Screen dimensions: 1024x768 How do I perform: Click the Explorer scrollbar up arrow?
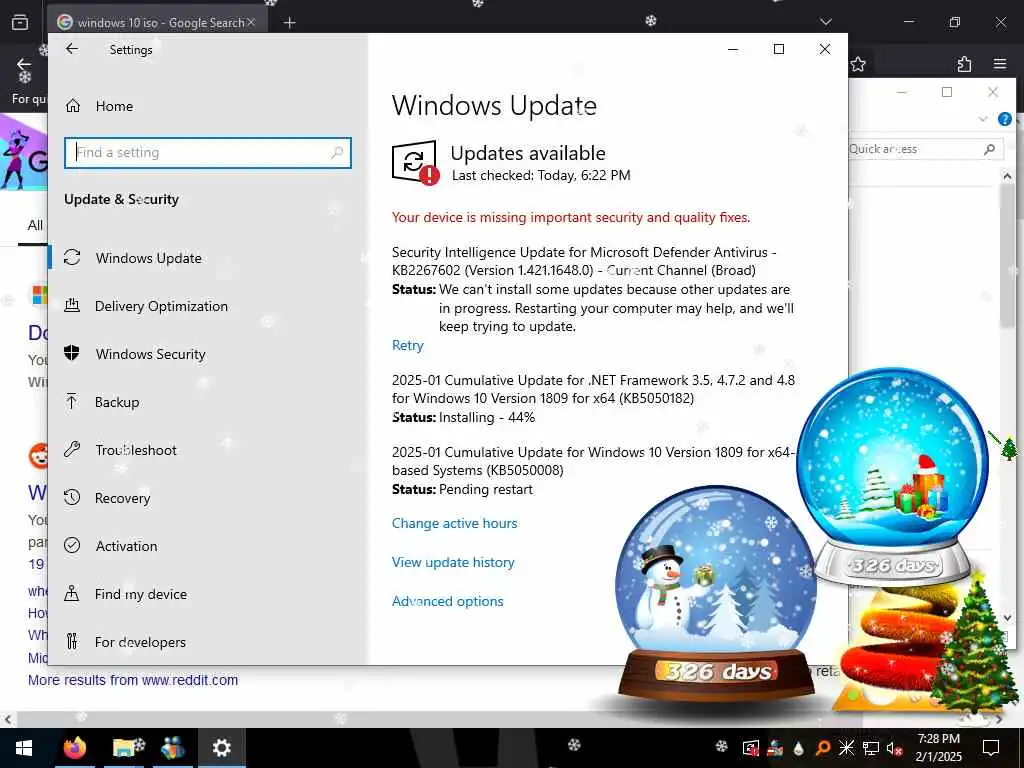click(1008, 176)
